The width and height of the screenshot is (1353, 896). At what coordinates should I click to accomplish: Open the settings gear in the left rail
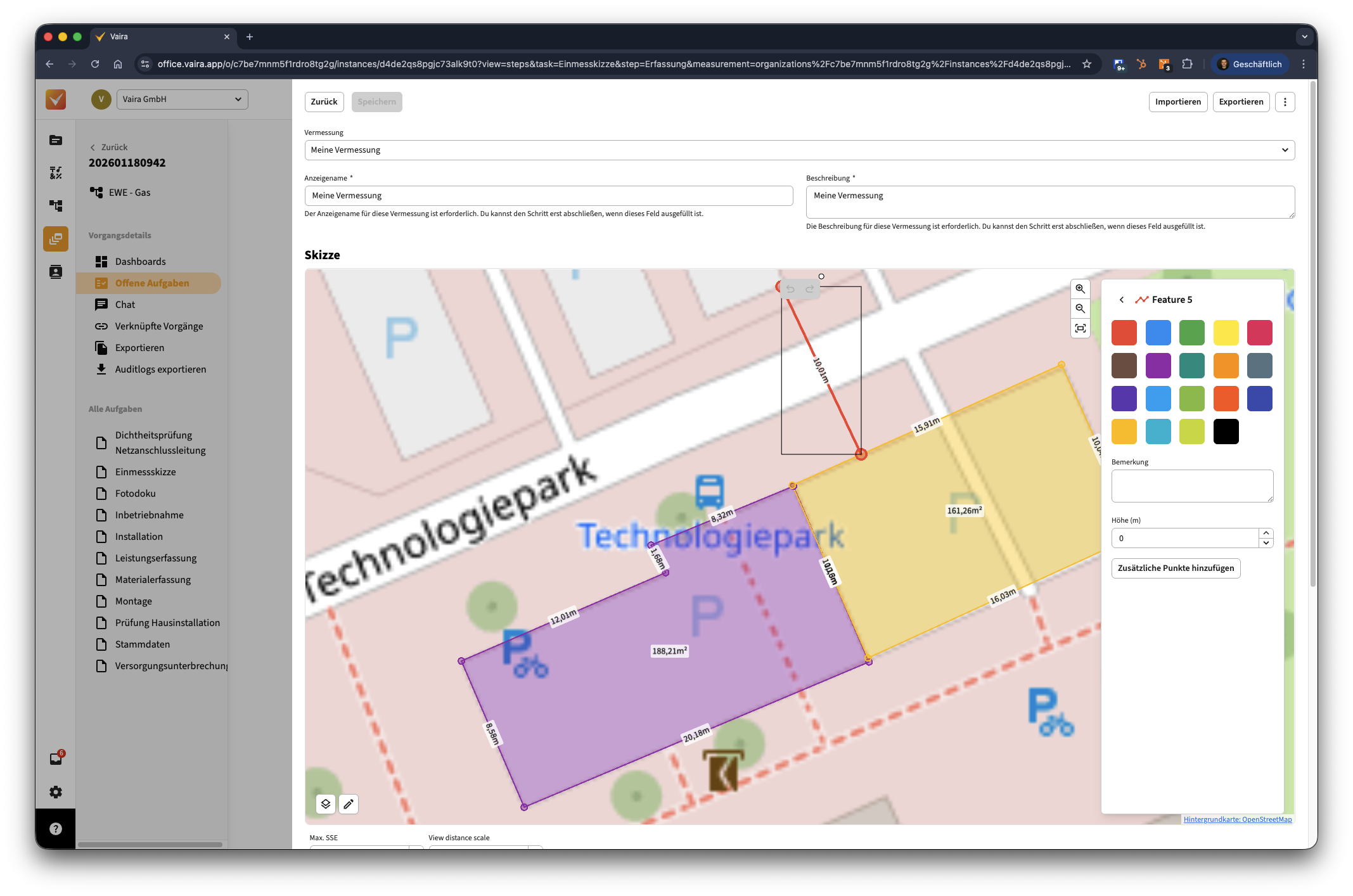[x=56, y=792]
